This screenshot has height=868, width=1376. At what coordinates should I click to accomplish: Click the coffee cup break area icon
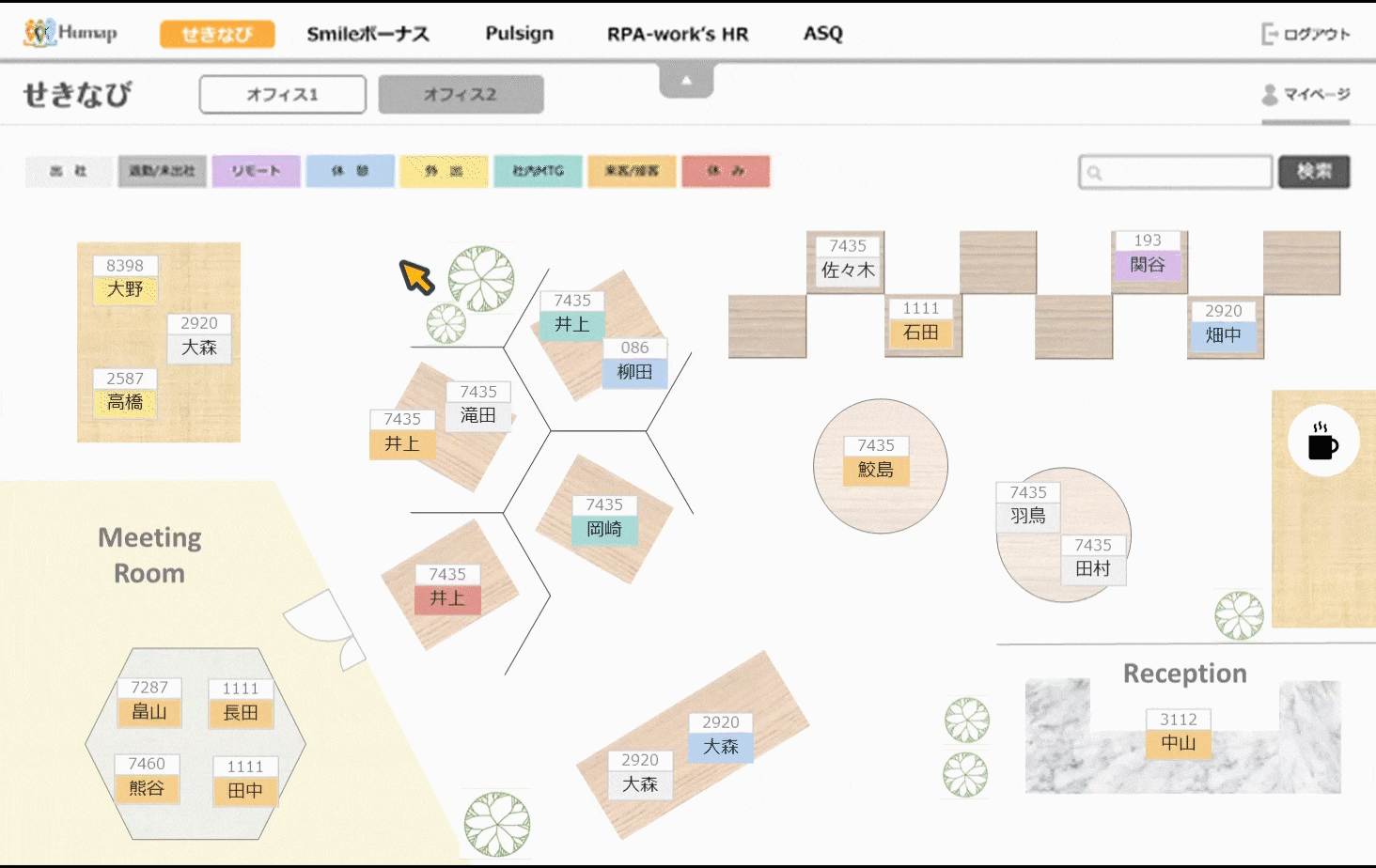pyautogui.click(x=1322, y=441)
